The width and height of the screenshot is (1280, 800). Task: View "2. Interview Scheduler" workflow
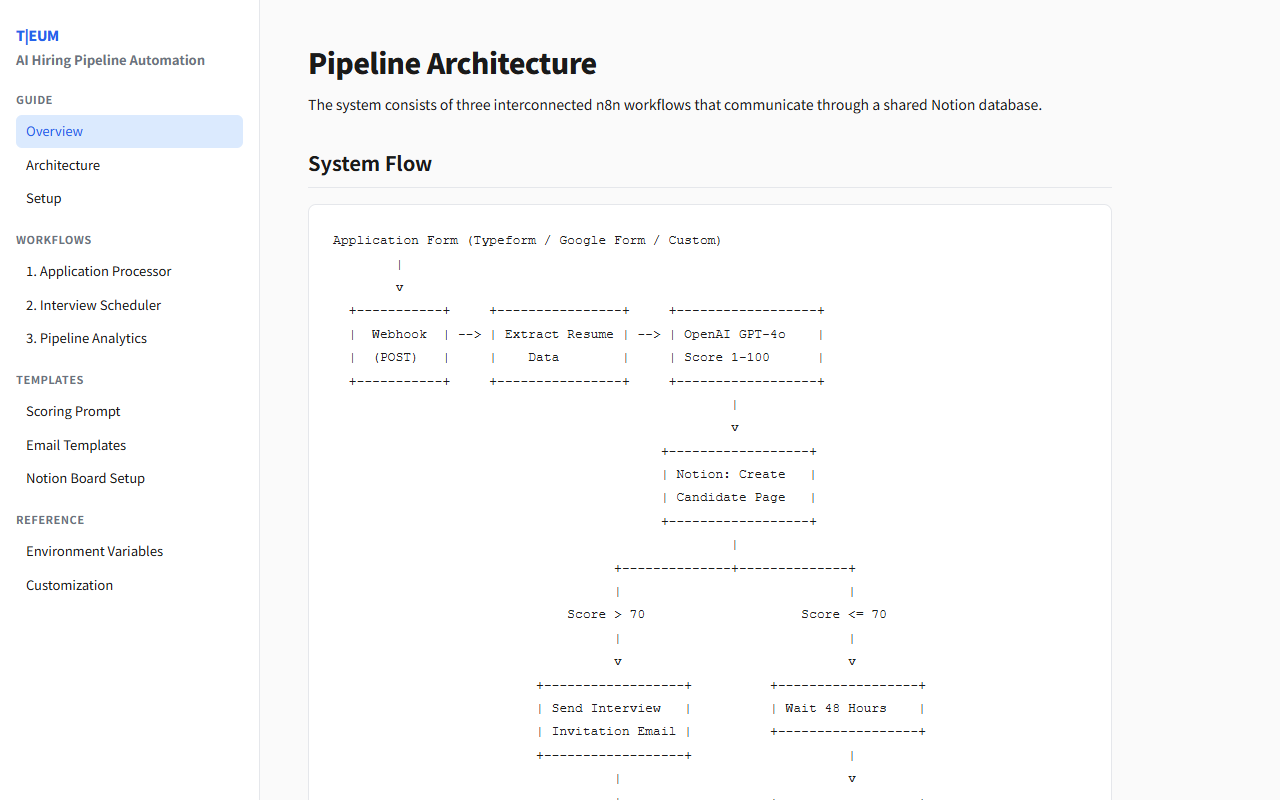click(x=93, y=305)
